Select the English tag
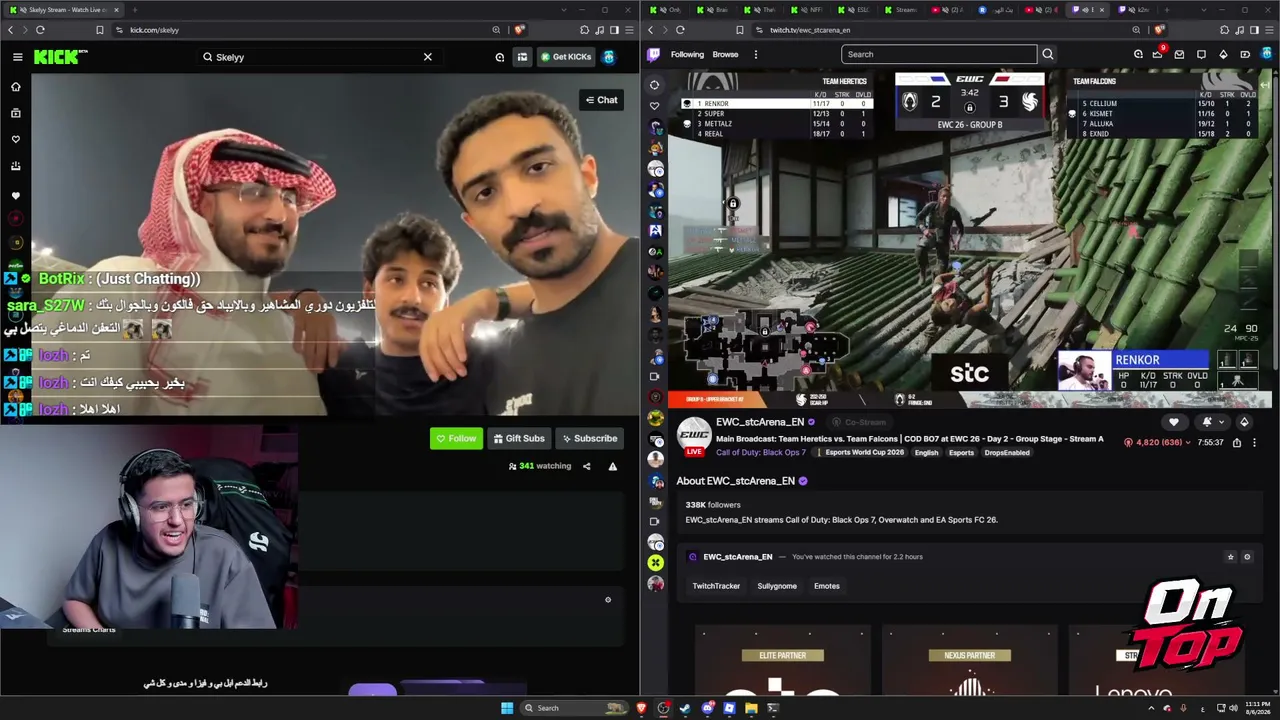Viewport: 1280px width, 720px height. [926, 453]
